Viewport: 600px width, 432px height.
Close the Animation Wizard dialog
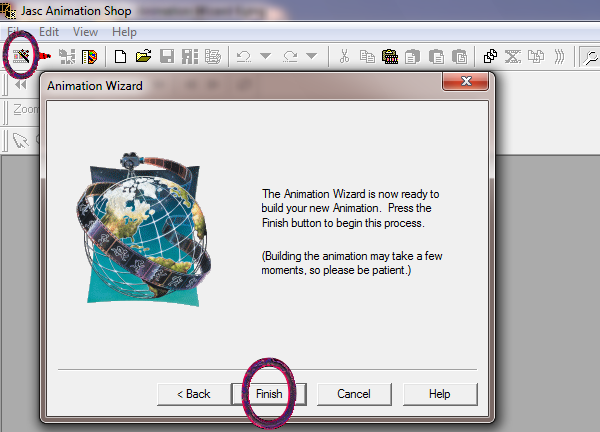point(465,81)
